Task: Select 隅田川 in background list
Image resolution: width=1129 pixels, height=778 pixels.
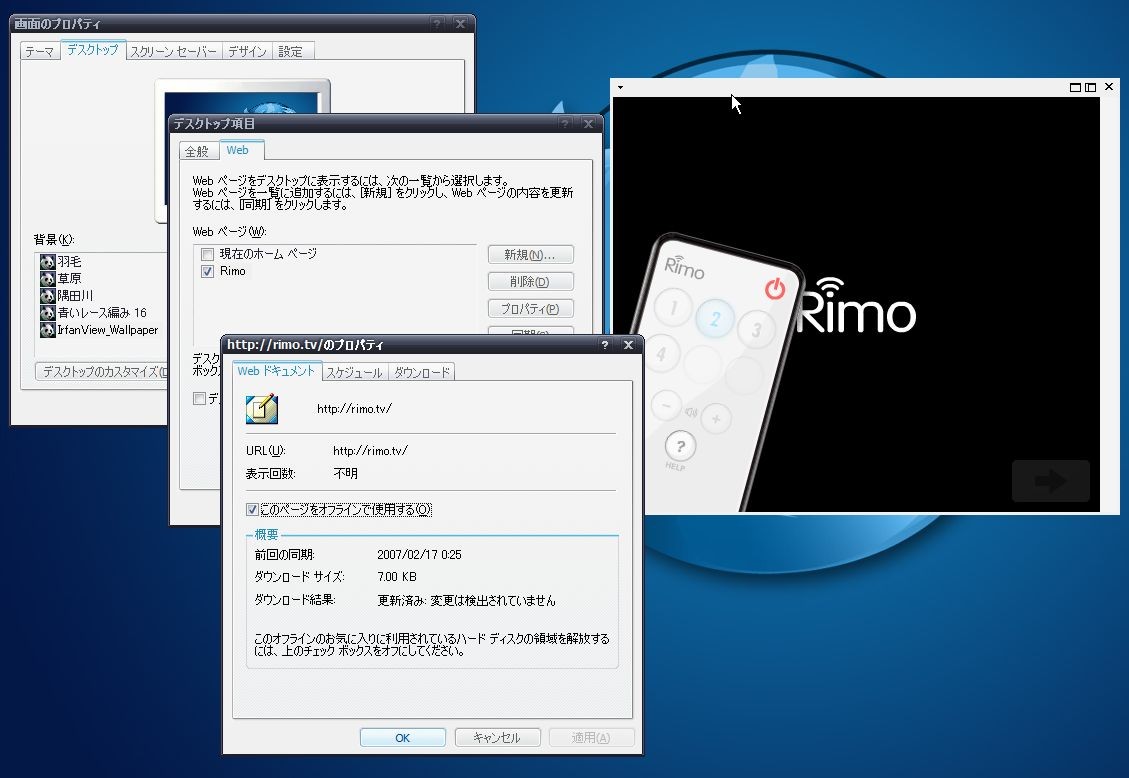Action: (75, 296)
